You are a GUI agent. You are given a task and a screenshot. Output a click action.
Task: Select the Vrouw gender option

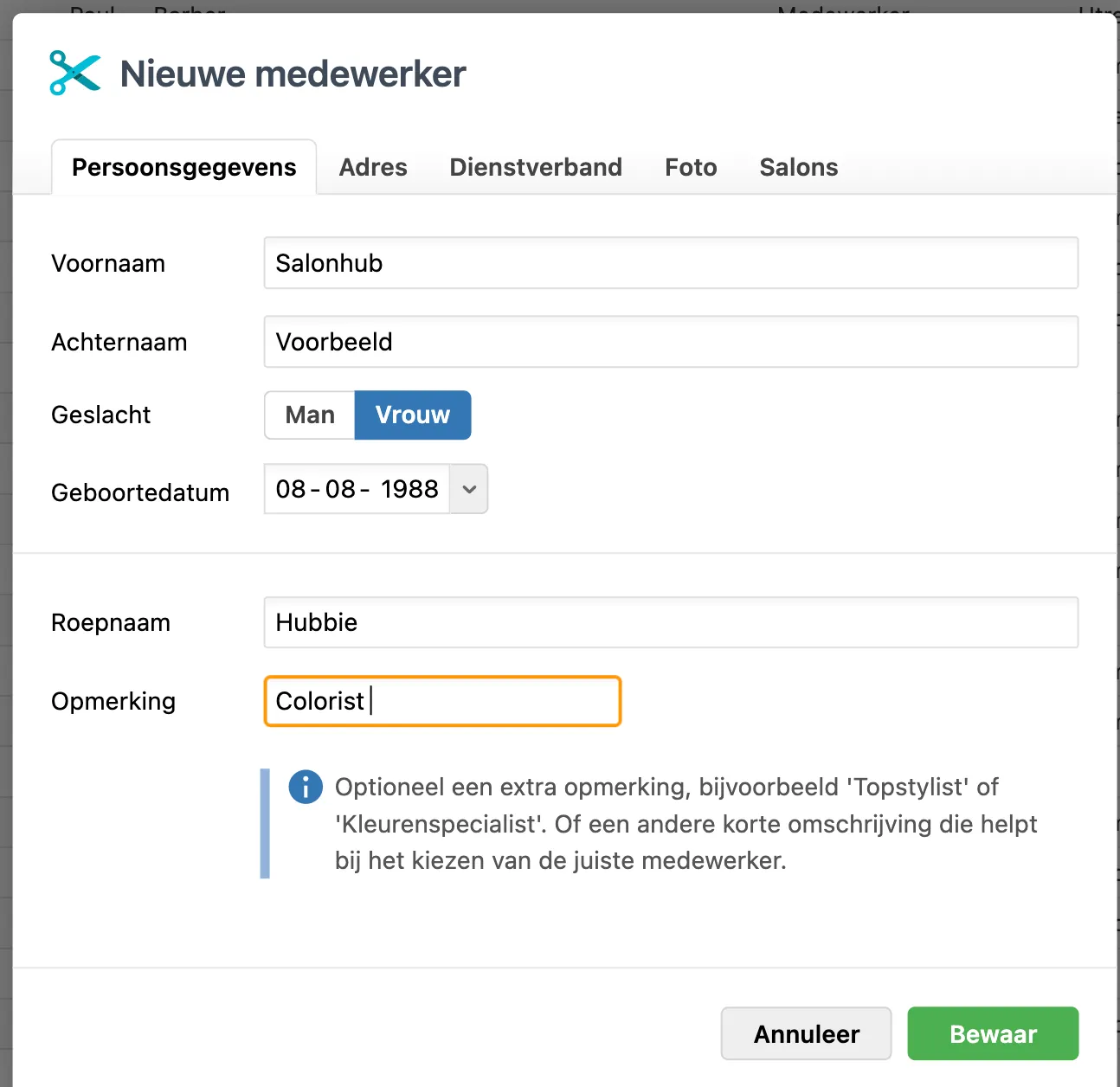(x=413, y=415)
